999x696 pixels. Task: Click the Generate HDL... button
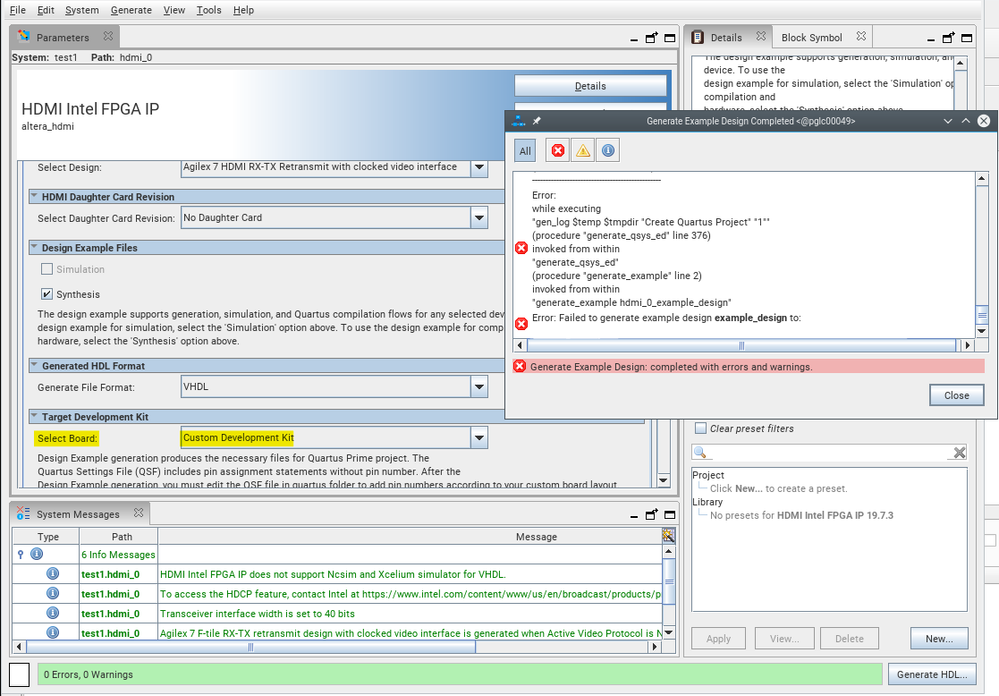pos(931,674)
